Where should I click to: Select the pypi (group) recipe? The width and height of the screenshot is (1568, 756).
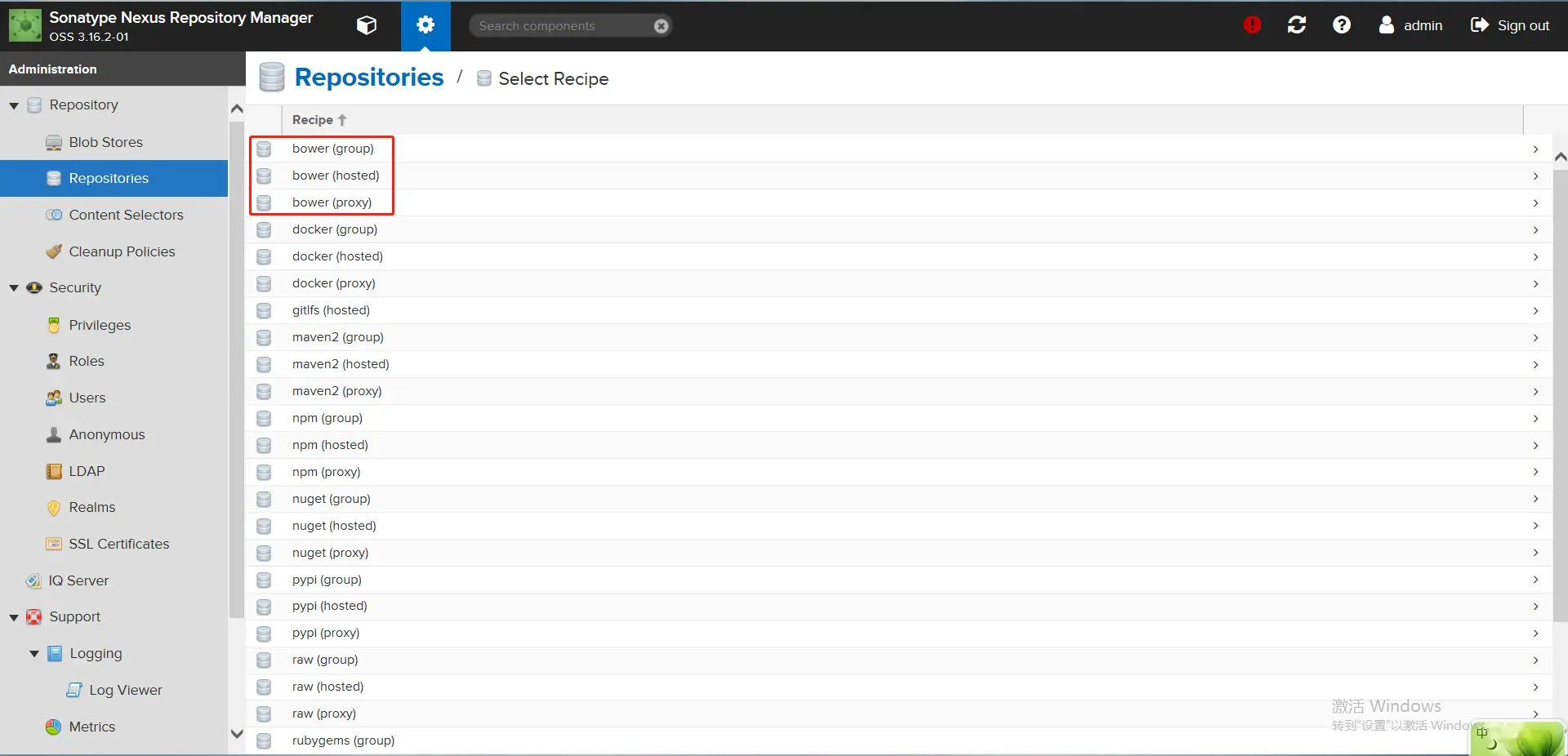point(899,580)
